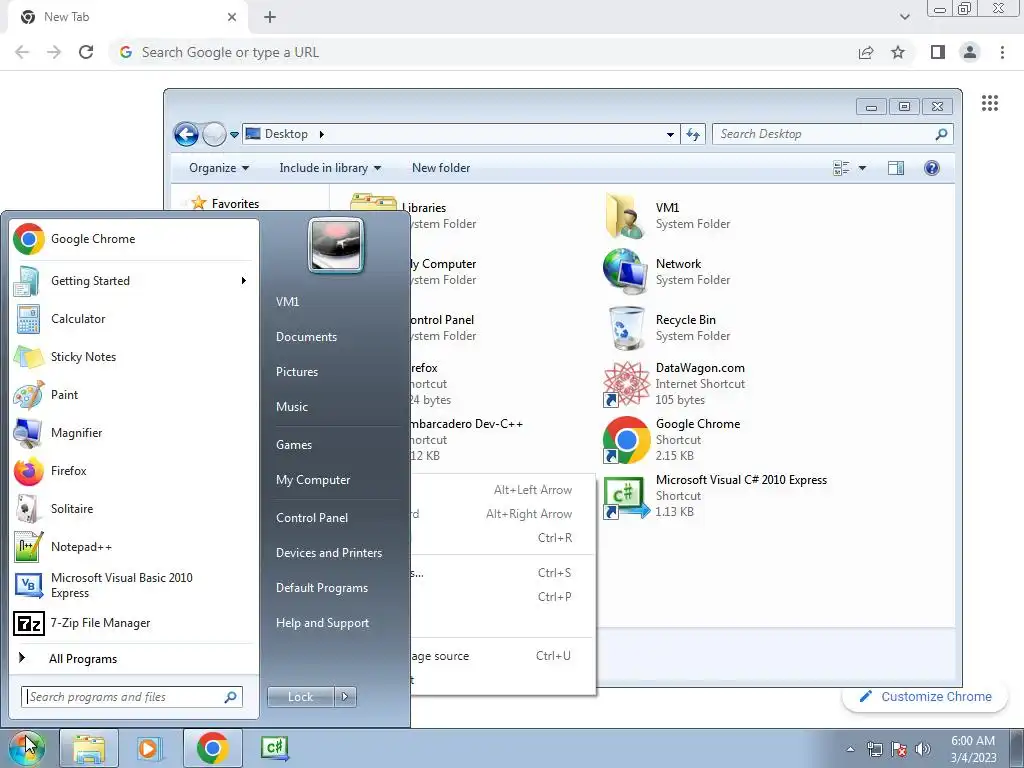This screenshot has height=768, width=1024.
Task: Click the volume speaker tray icon
Action: click(x=923, y=749)
